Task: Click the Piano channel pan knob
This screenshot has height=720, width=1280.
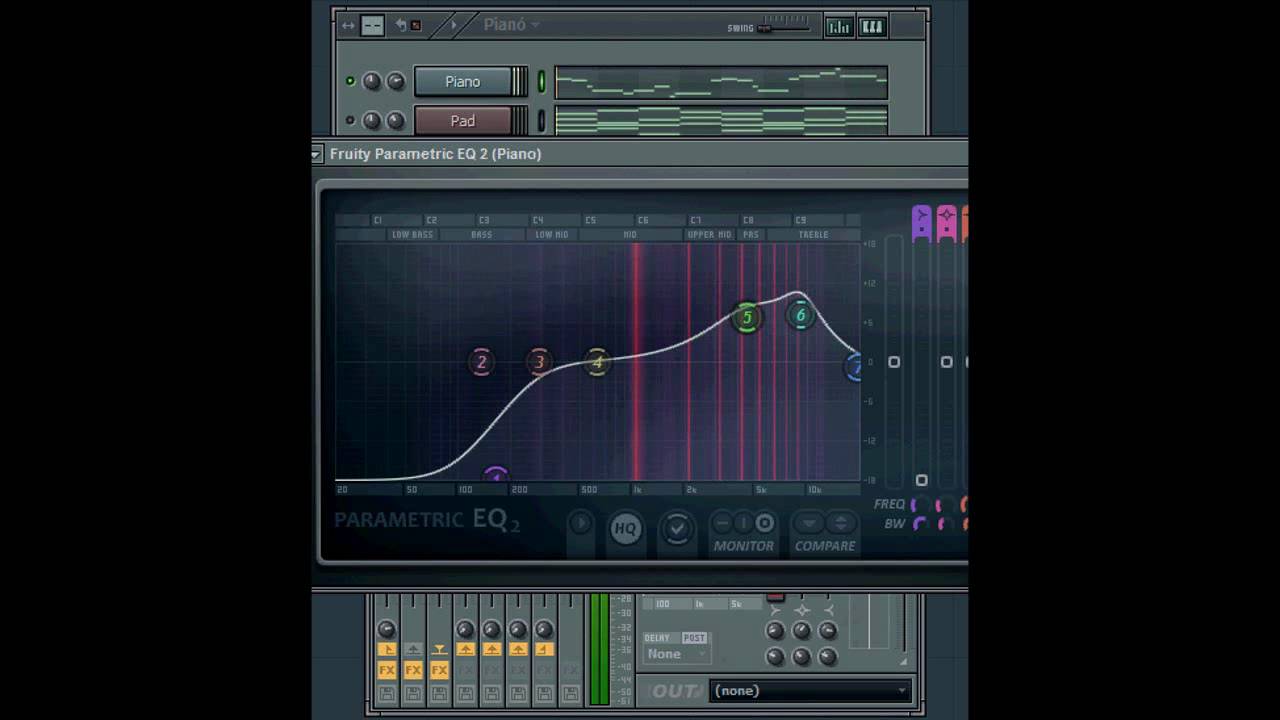Action: [x=372, y=82]
